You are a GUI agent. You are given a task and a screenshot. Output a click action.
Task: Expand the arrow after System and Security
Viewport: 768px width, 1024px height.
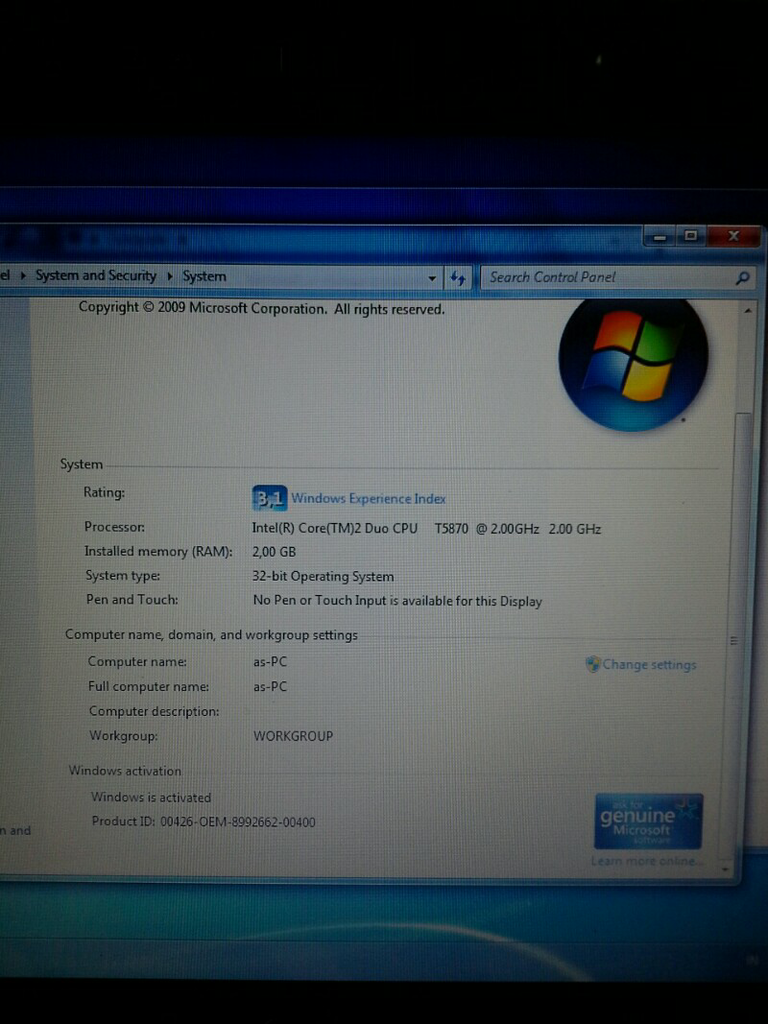tap(170, 276)
